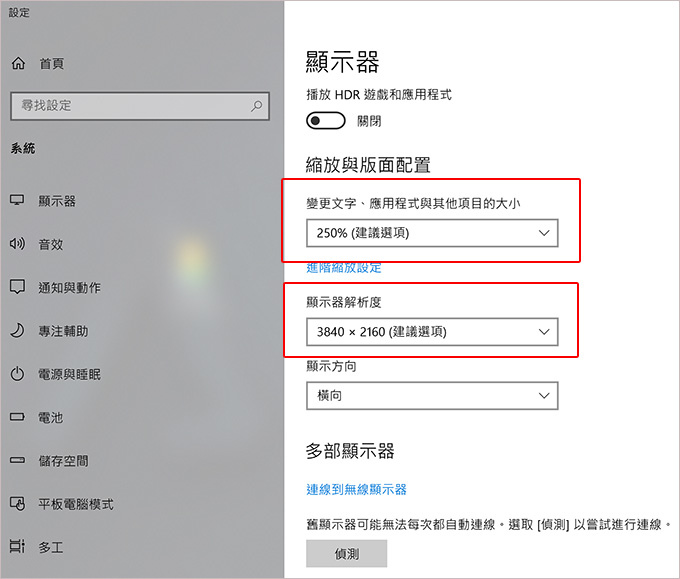Click the battery icon for 電池

coord(17,417)
